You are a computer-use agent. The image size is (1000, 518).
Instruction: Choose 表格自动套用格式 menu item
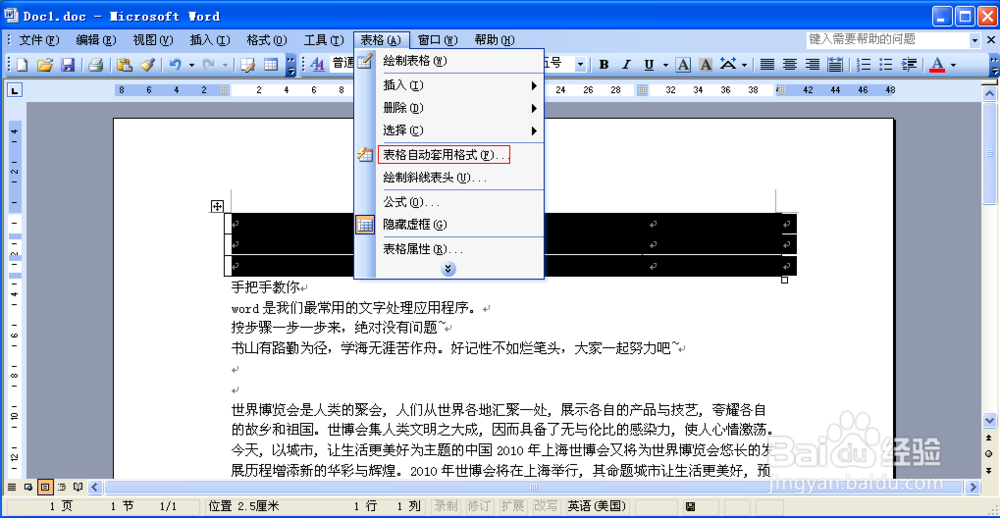(x=449, y=155)
